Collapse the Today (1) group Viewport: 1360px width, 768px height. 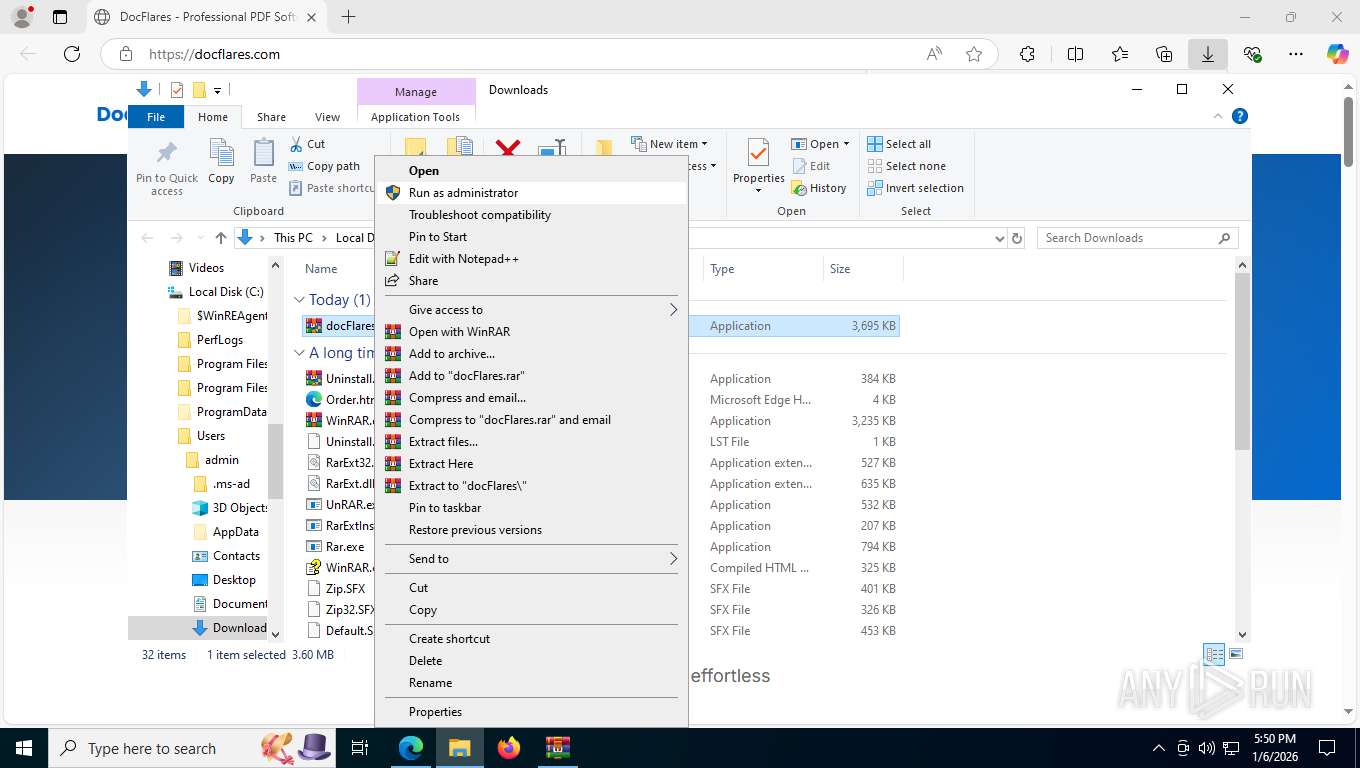pyautogui.click(x=299, y=300)
